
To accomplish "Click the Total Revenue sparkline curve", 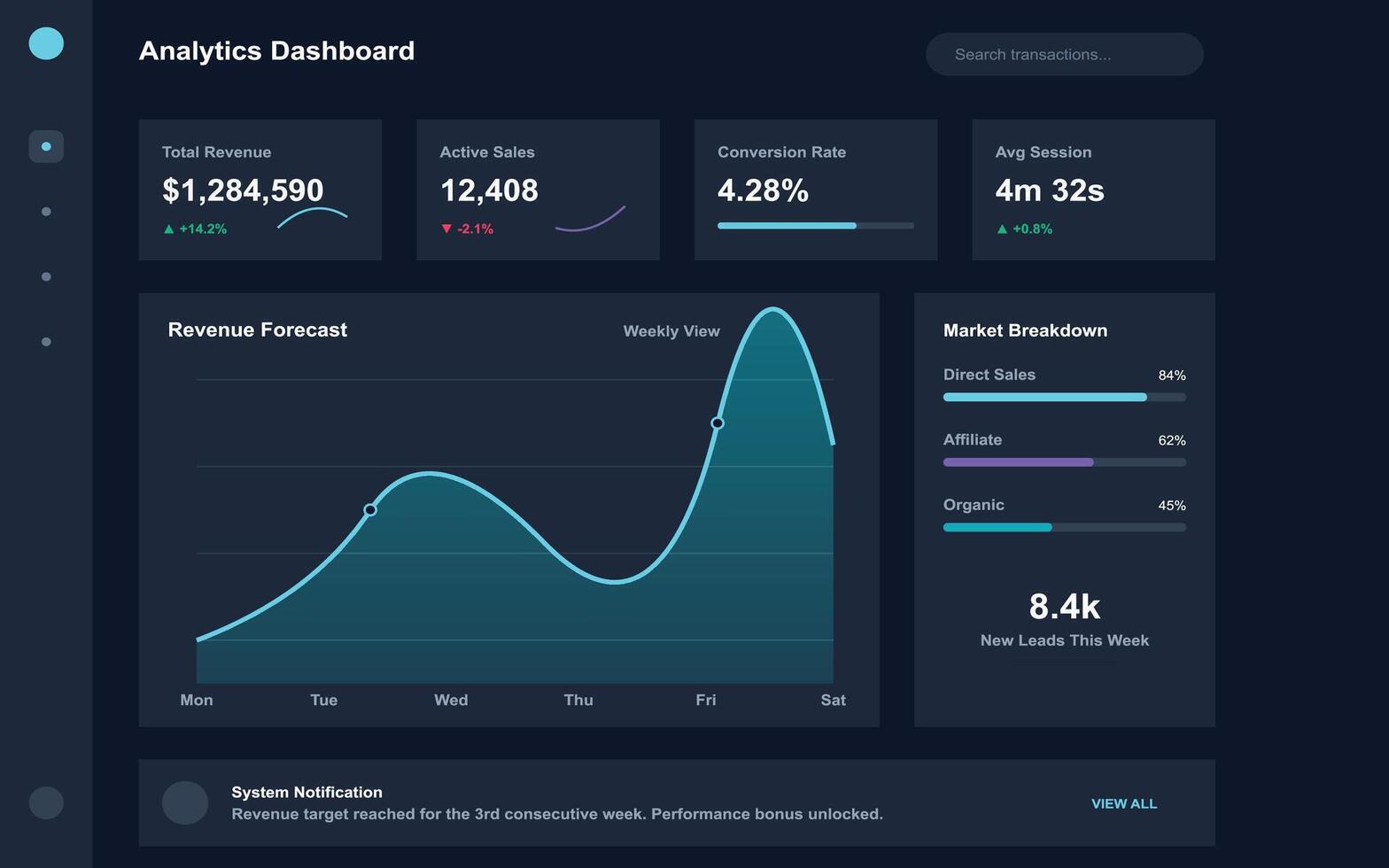I will 312,217.
